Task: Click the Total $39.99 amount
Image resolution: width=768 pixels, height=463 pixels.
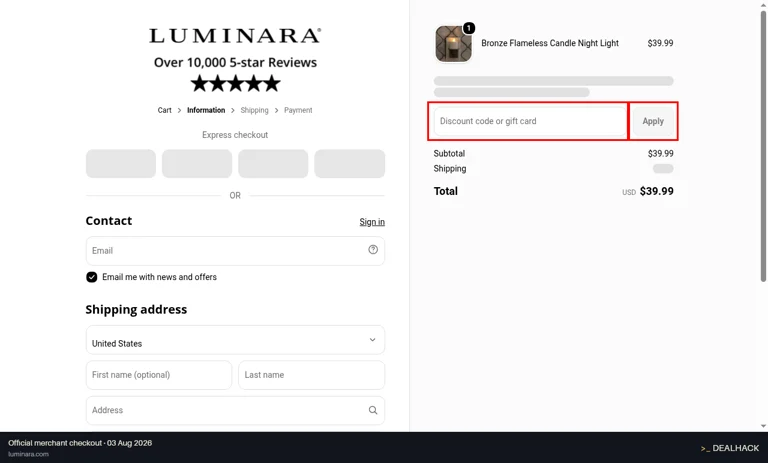Action: click(656, 191)
